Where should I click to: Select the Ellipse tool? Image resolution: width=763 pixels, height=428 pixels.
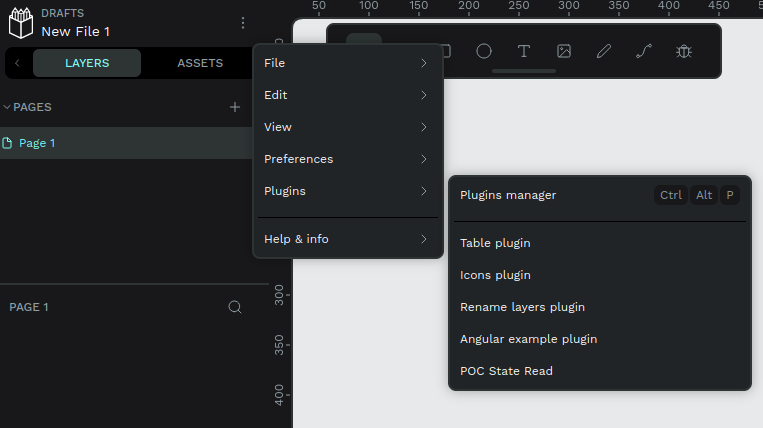pyautogui.click(x=484, y=51)
